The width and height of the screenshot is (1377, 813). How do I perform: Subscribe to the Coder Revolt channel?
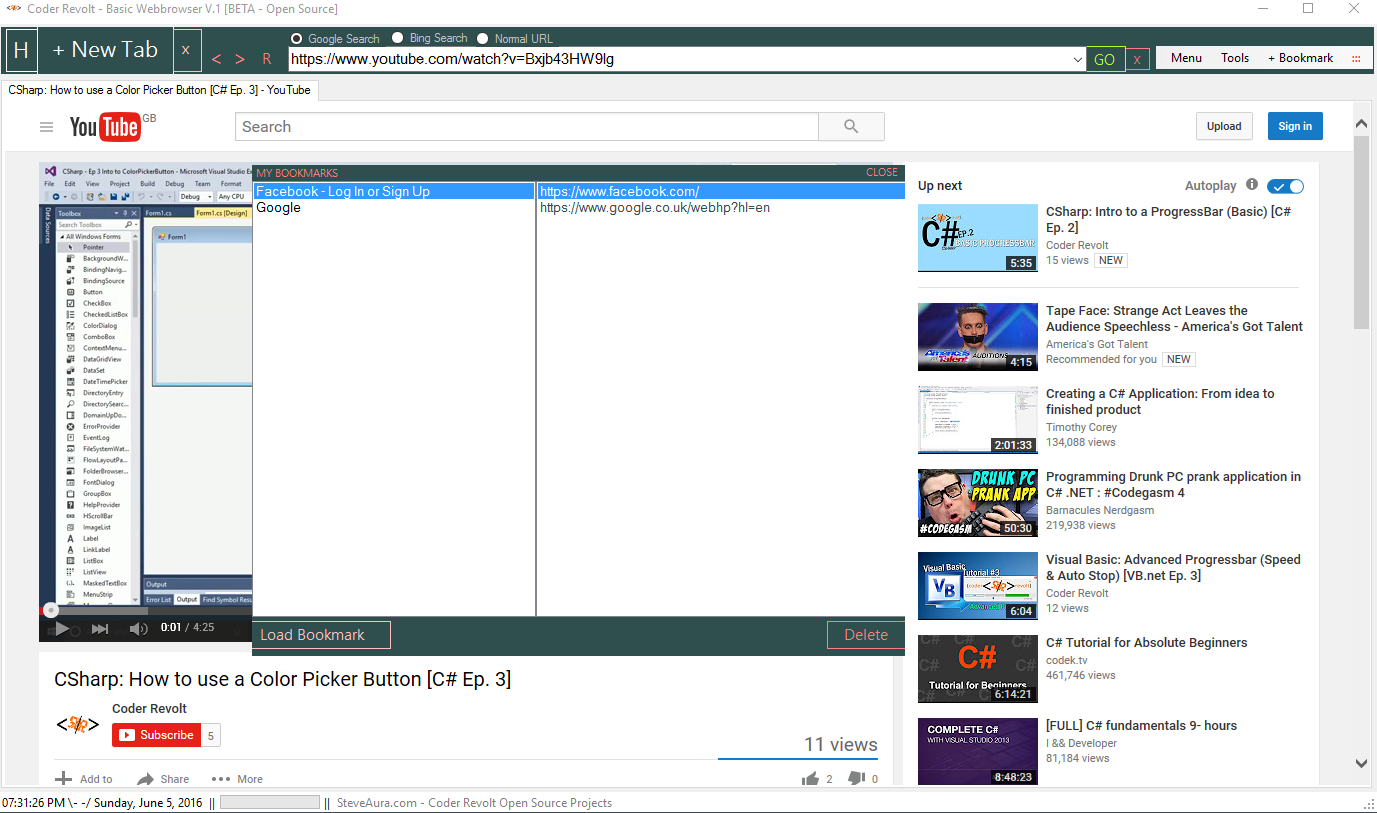point(156,734)
